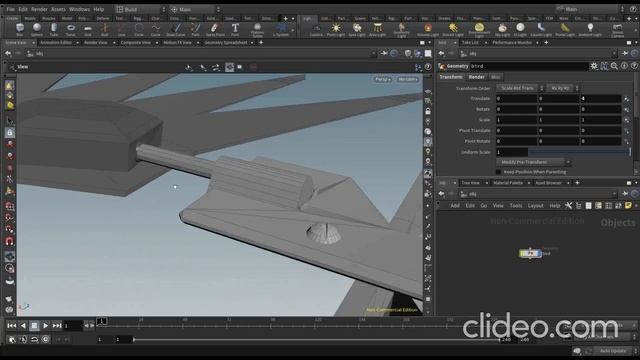Toggle pin on network editor path bar
This screenshot has height=360, width=640.
(x=625, y=194)
